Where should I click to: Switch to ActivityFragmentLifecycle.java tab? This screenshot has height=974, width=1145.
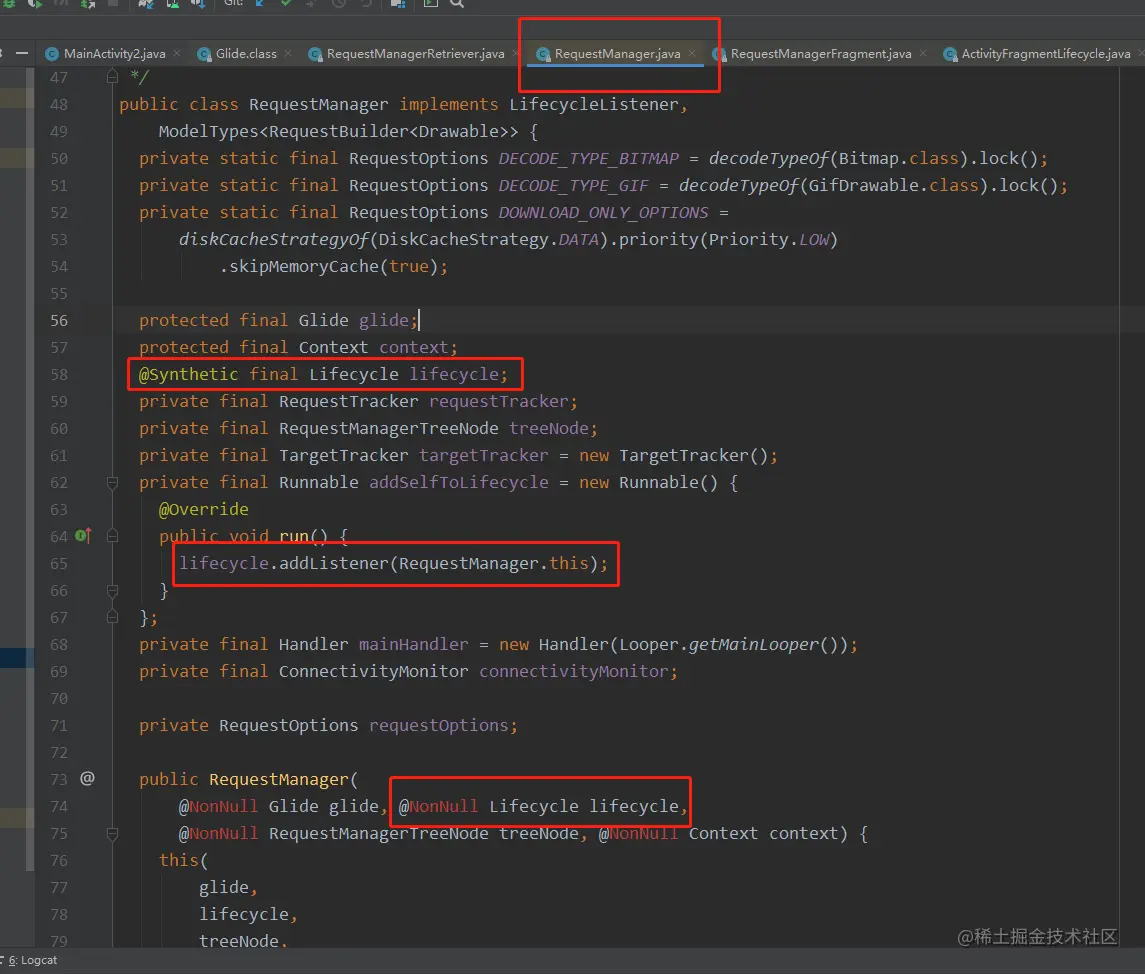1046,53
